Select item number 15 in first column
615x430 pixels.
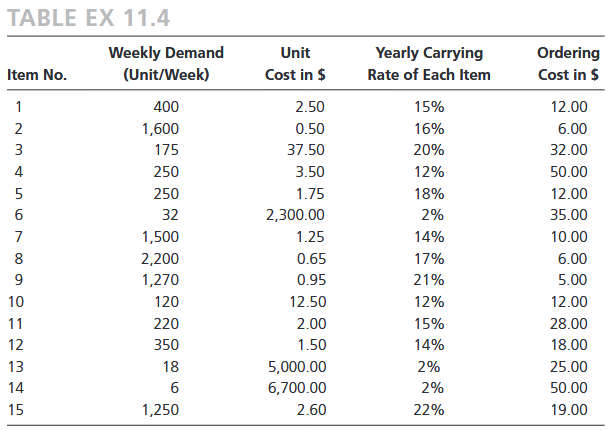(x=15, y=409)
